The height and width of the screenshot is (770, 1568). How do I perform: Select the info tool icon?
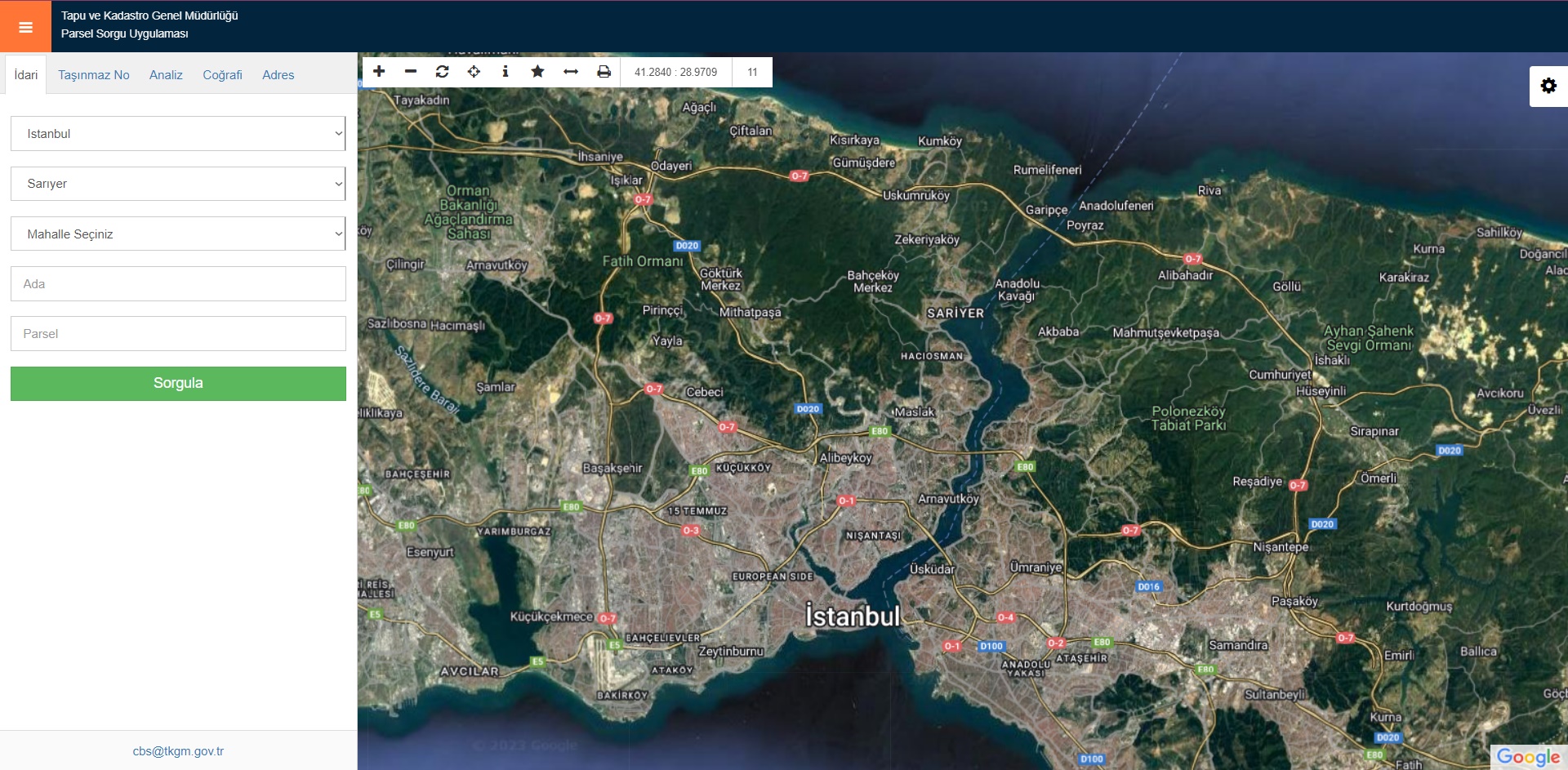[x=506, y=72]
